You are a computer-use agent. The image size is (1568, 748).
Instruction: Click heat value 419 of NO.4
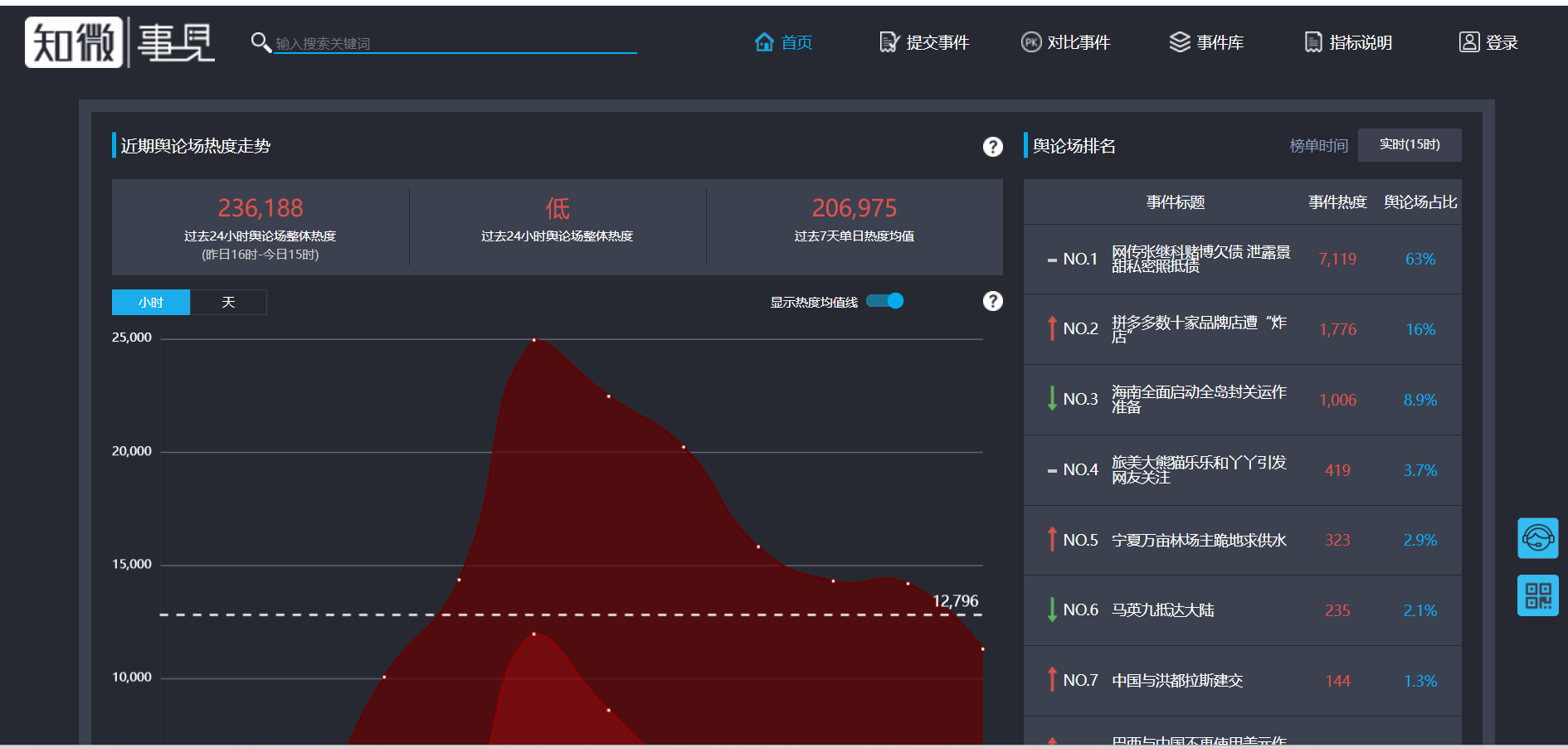click(x=1337, y=470)
